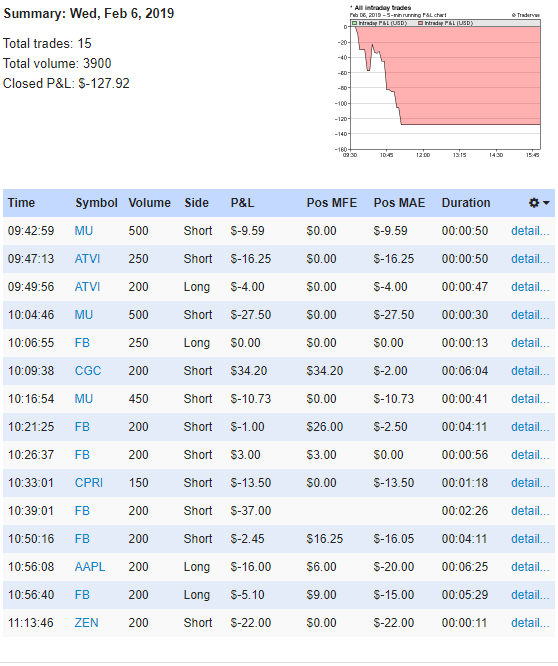This screenshot has width=558, height=666.
Task: Click the $16.25 Pos MFE value
Action: [x=325, y=539]
